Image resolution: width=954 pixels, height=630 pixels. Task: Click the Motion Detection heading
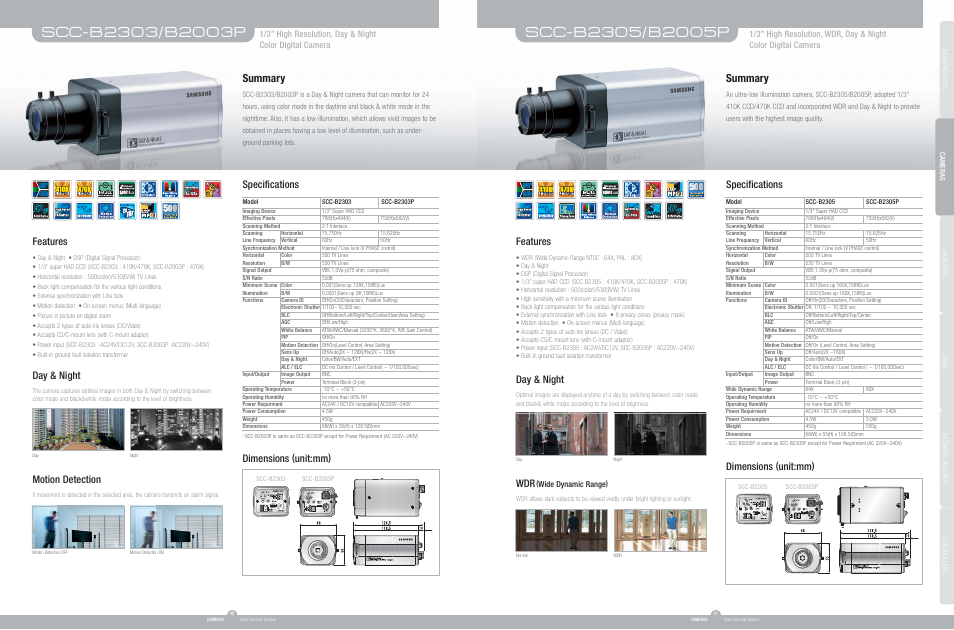click(x=67, y=480)
